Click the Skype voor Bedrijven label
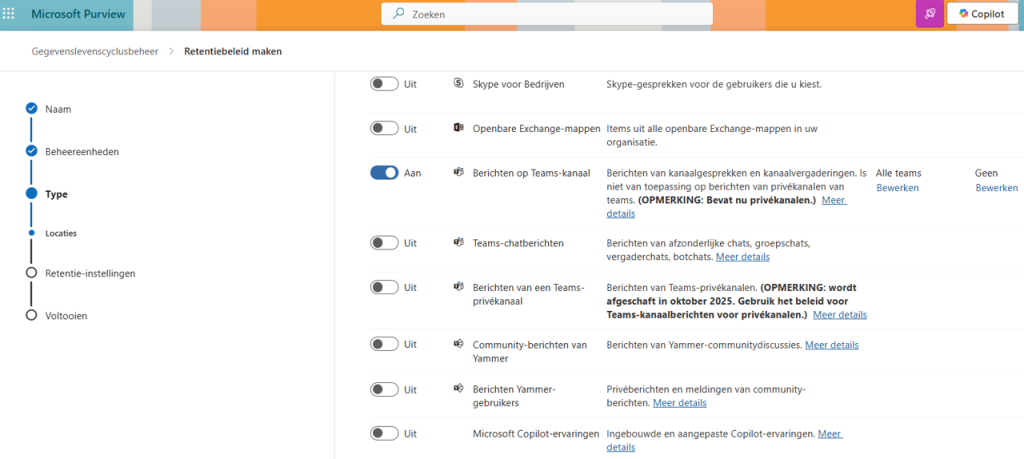Image resolution: width=1024 pixels, height=459 pixels. (x=518, y=84)
